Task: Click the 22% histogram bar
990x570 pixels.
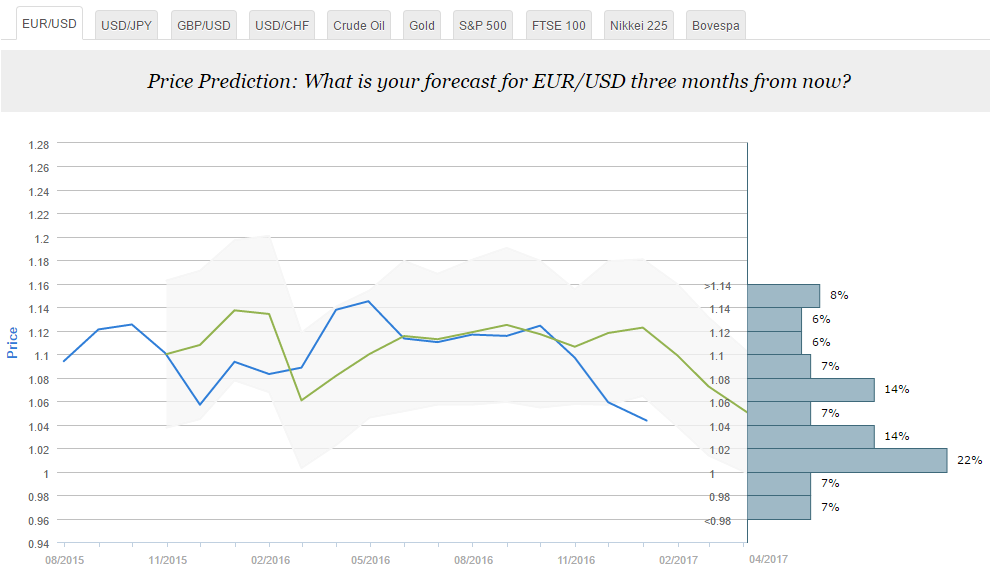Action: [x=846, y=460]
